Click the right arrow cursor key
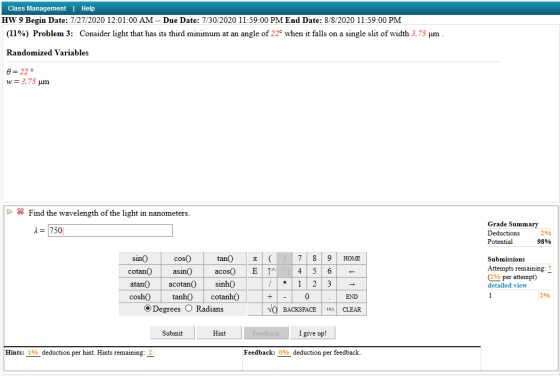The image size is (560, 376). coord(351,284)
